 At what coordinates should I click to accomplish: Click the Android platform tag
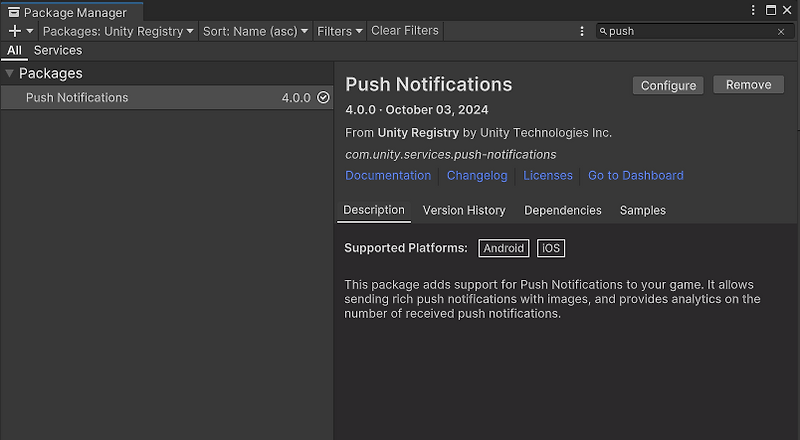click(504, 248)
